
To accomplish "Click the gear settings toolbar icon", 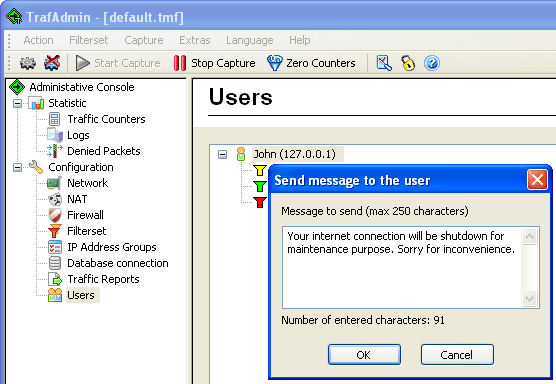I will [28, 63].
